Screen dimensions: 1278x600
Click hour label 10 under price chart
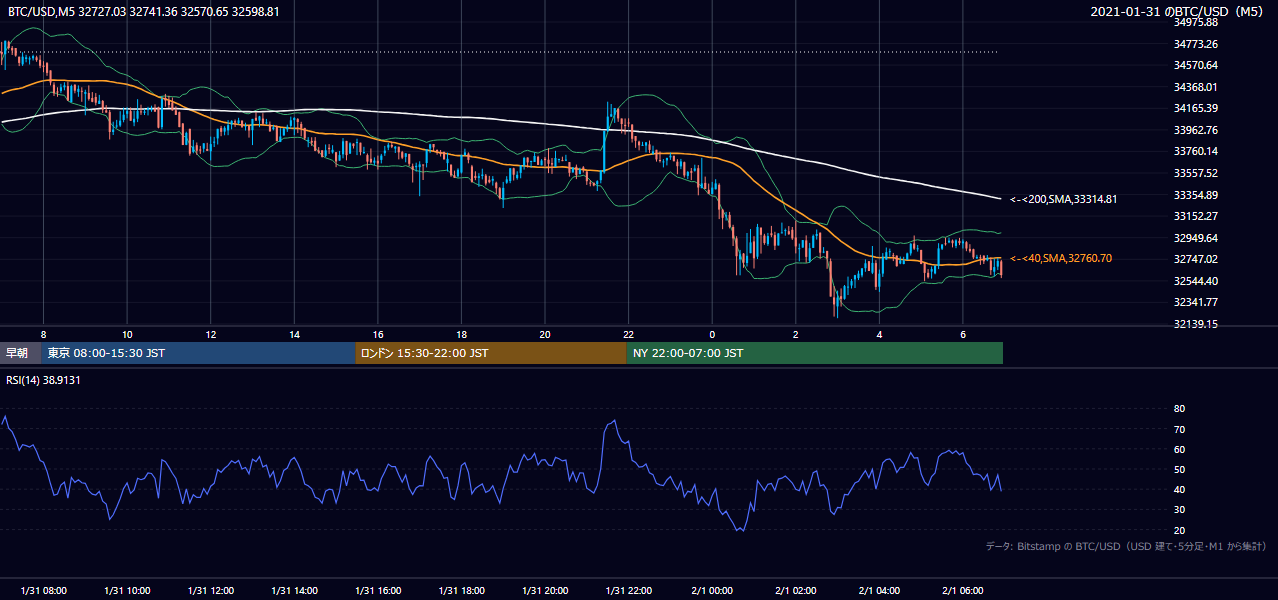127,333
